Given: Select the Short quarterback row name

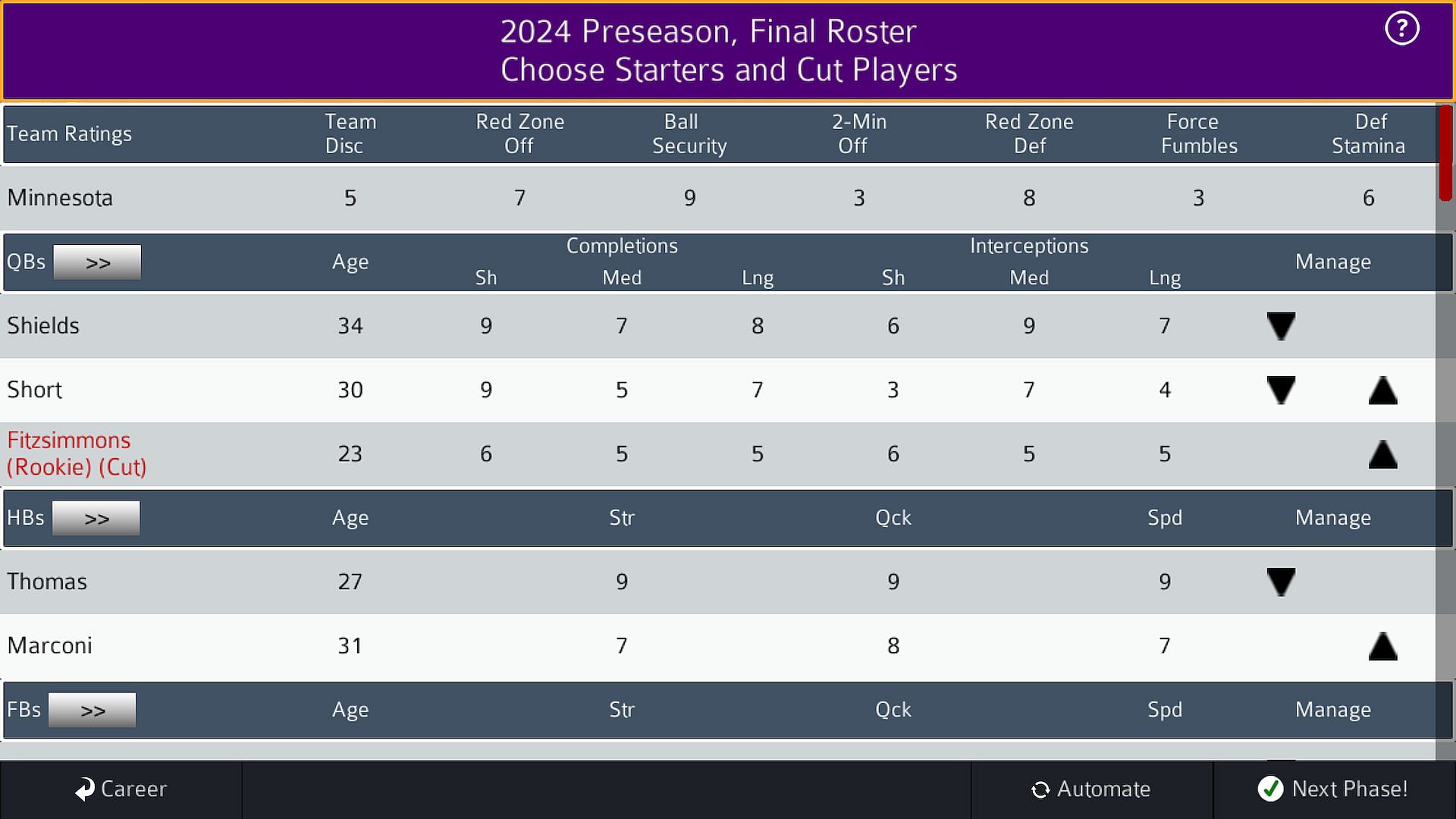Looking at the screenshot, I should point(35,390).
